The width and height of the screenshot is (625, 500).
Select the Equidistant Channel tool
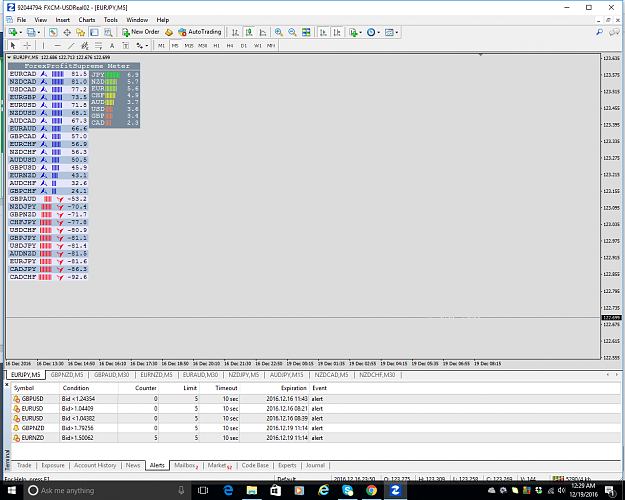click(x=85, y=45)
